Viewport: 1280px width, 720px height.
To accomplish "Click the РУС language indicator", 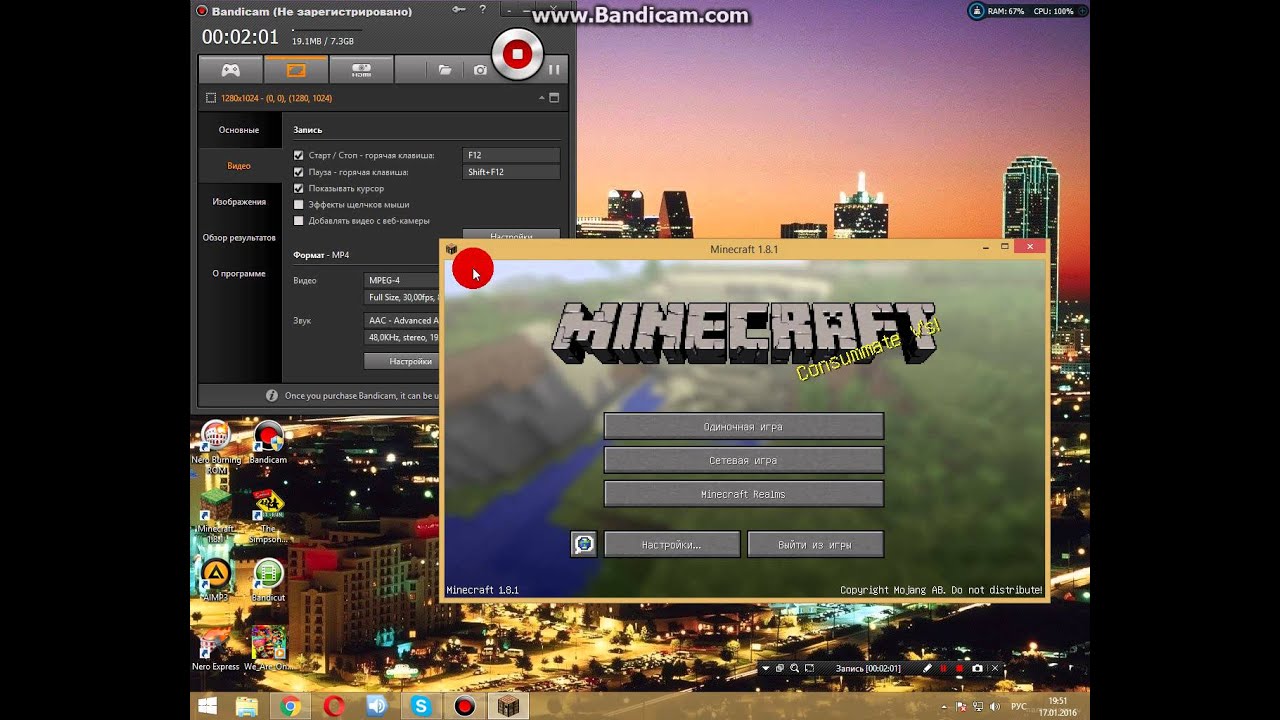I will coord(1019,707).
